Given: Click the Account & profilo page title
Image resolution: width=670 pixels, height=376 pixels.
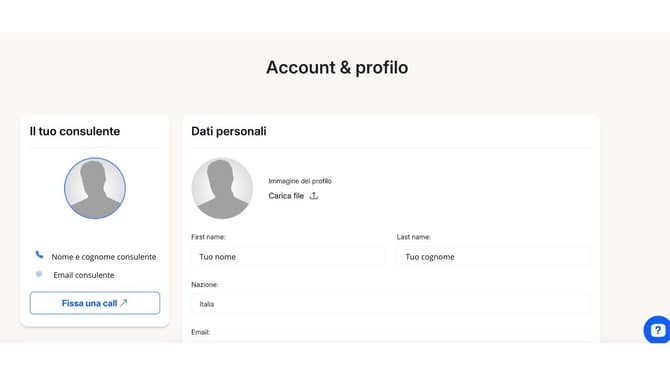Looking at the screenshot, I should click(x=337, y=68).
